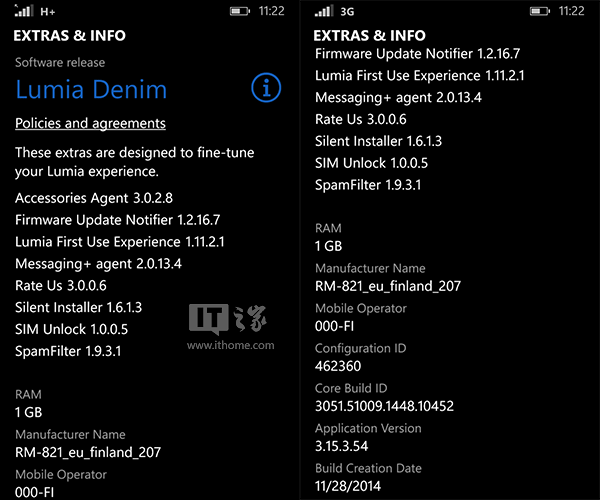
Task: Tap EXTRAS & INFO header above Software release
Action: [x=69, y=36]
